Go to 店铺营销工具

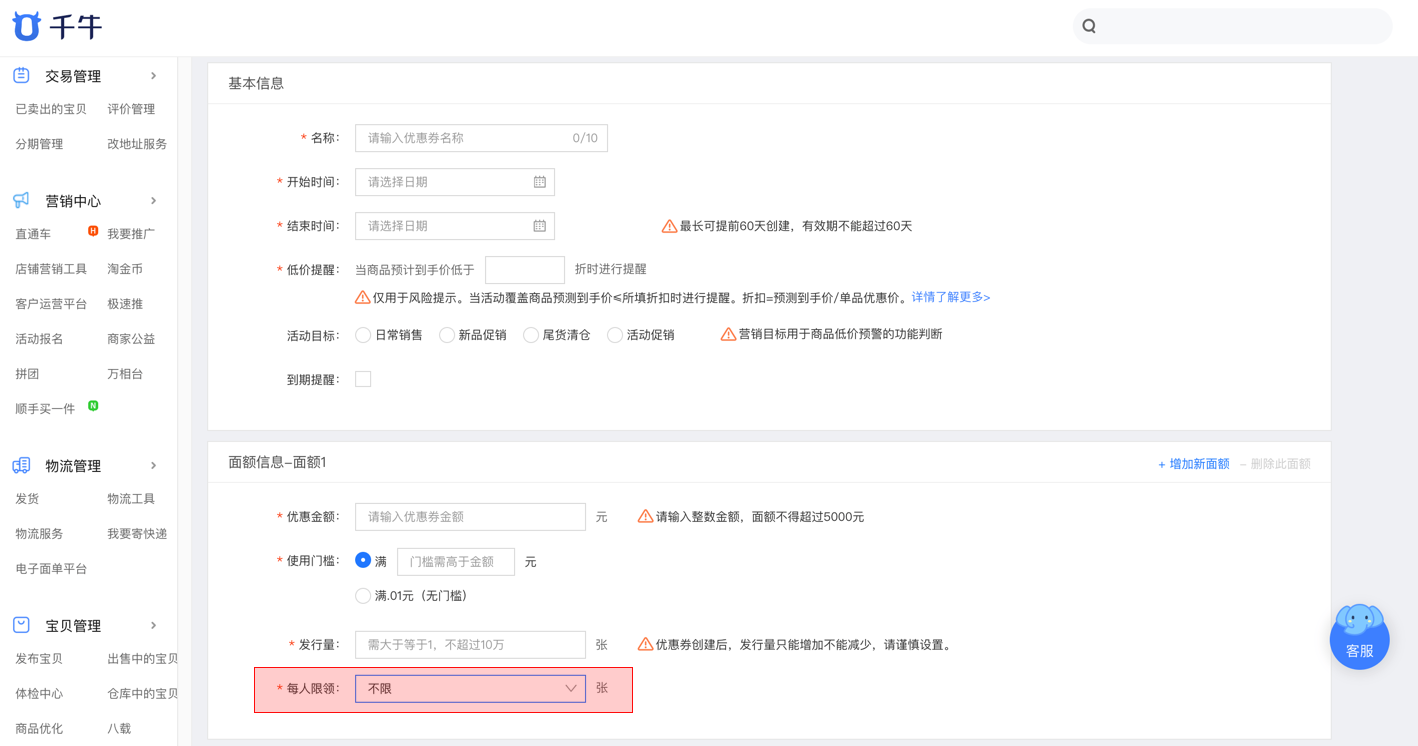(51, 269)
